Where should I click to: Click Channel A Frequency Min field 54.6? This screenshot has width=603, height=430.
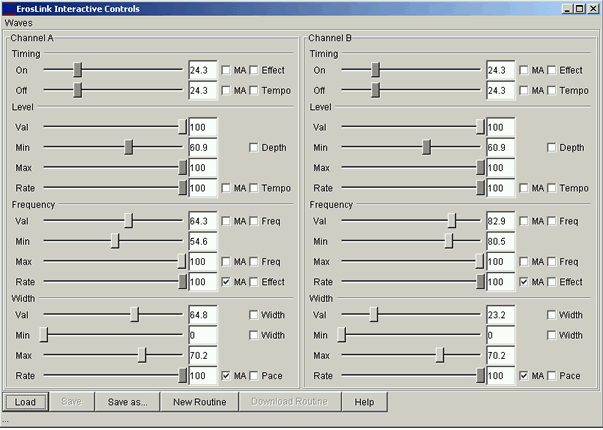click(x=203, y=241)
